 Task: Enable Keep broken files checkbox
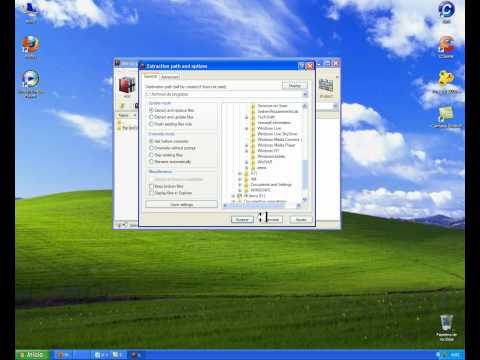151,186
